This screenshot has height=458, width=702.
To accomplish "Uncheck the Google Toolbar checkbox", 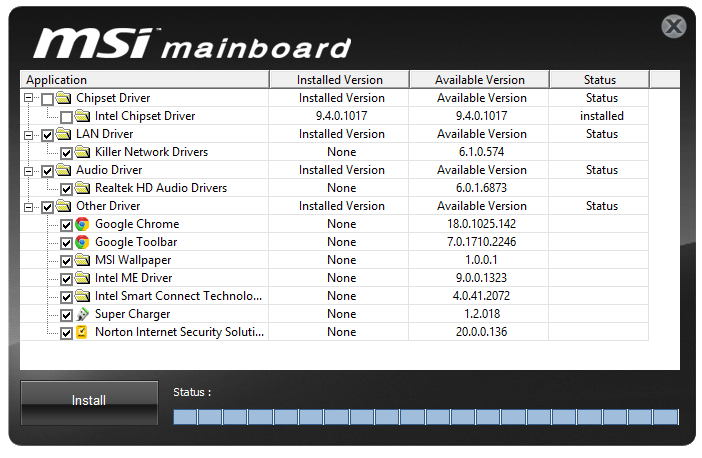I will pos(66,243).
